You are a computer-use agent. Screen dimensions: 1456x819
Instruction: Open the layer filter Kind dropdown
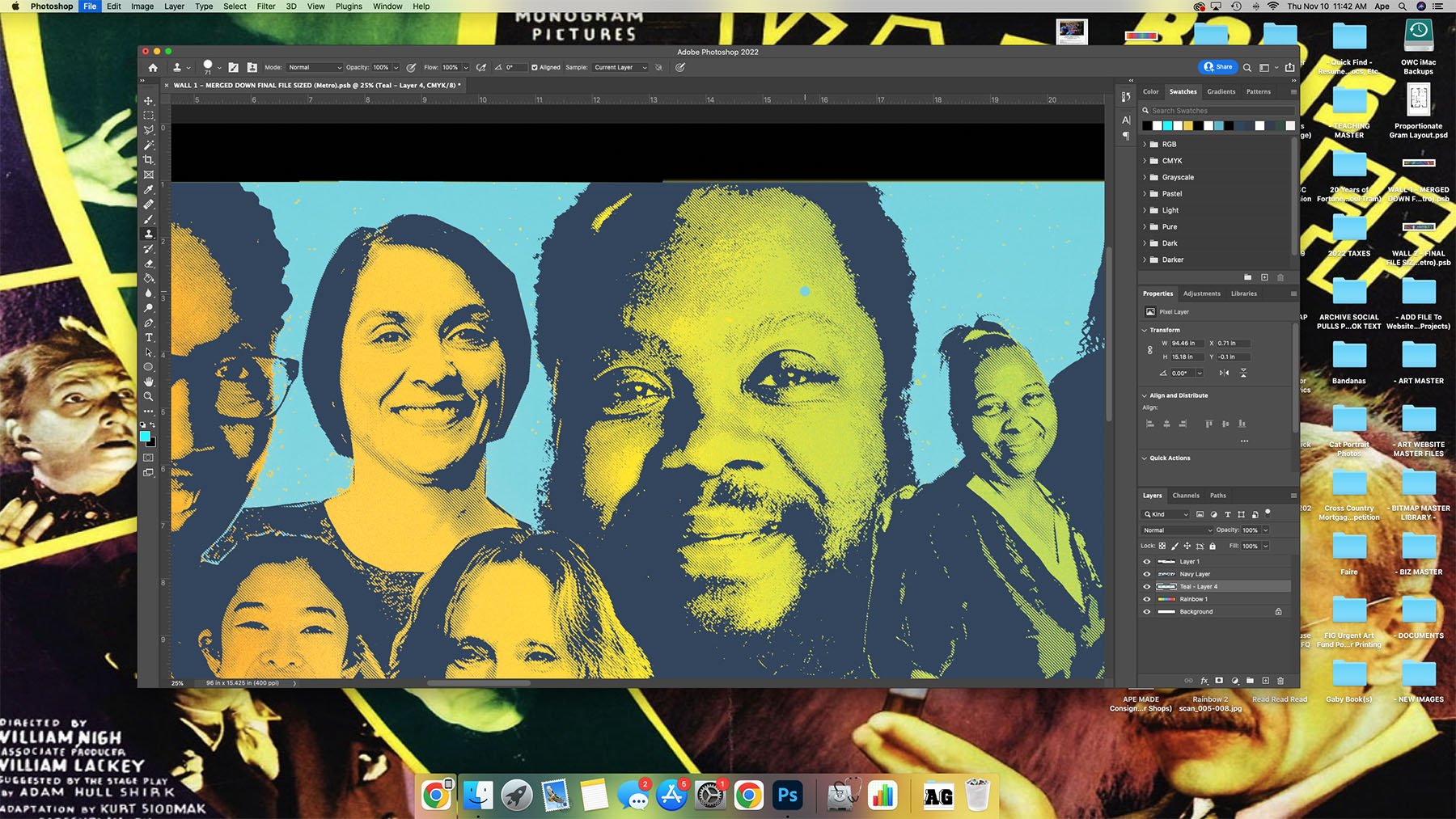click(1166, 514)
